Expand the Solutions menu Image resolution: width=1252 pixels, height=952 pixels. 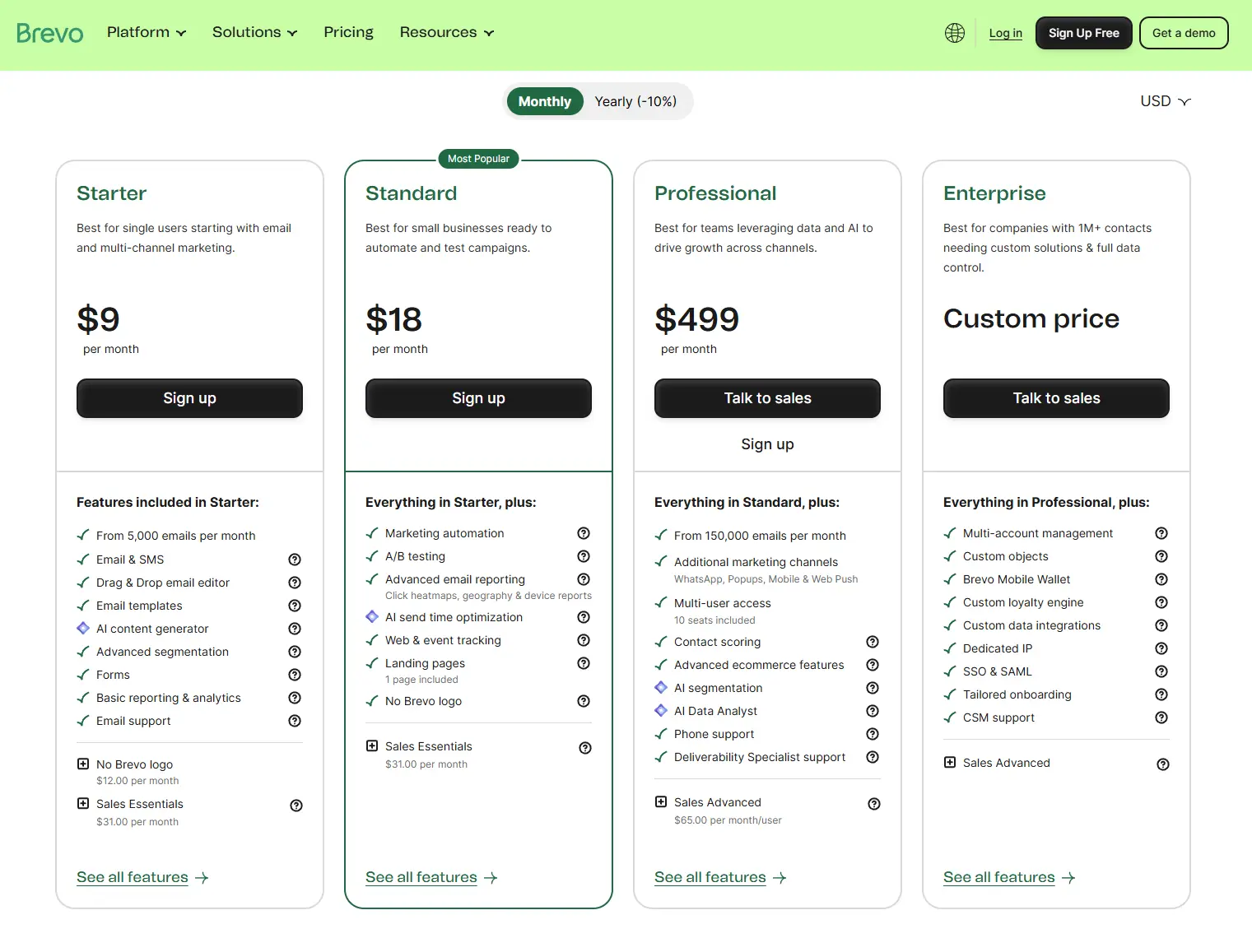255,32
